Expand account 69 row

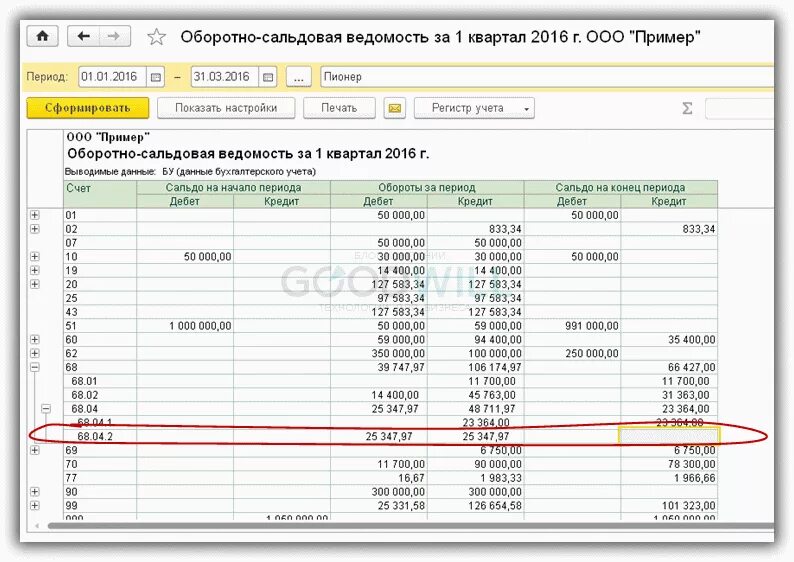point(34,450)
